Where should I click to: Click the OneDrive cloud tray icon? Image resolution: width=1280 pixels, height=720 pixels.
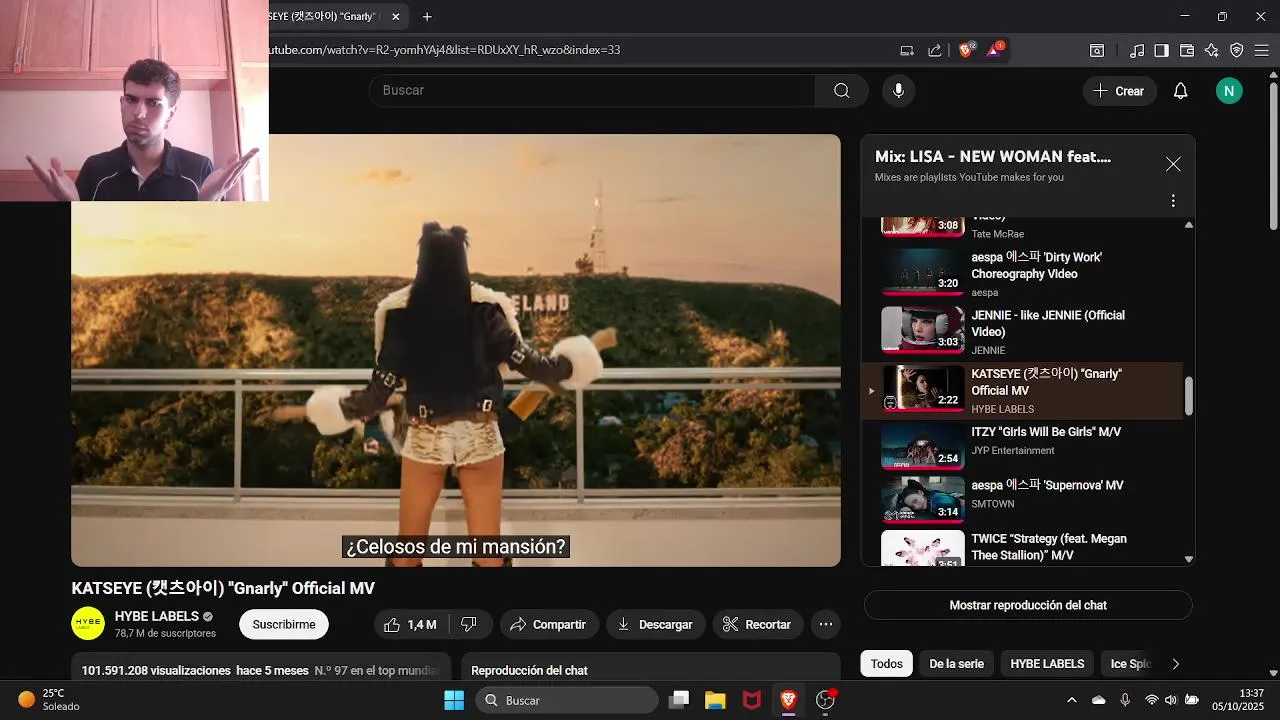(x=1099, y=700)
